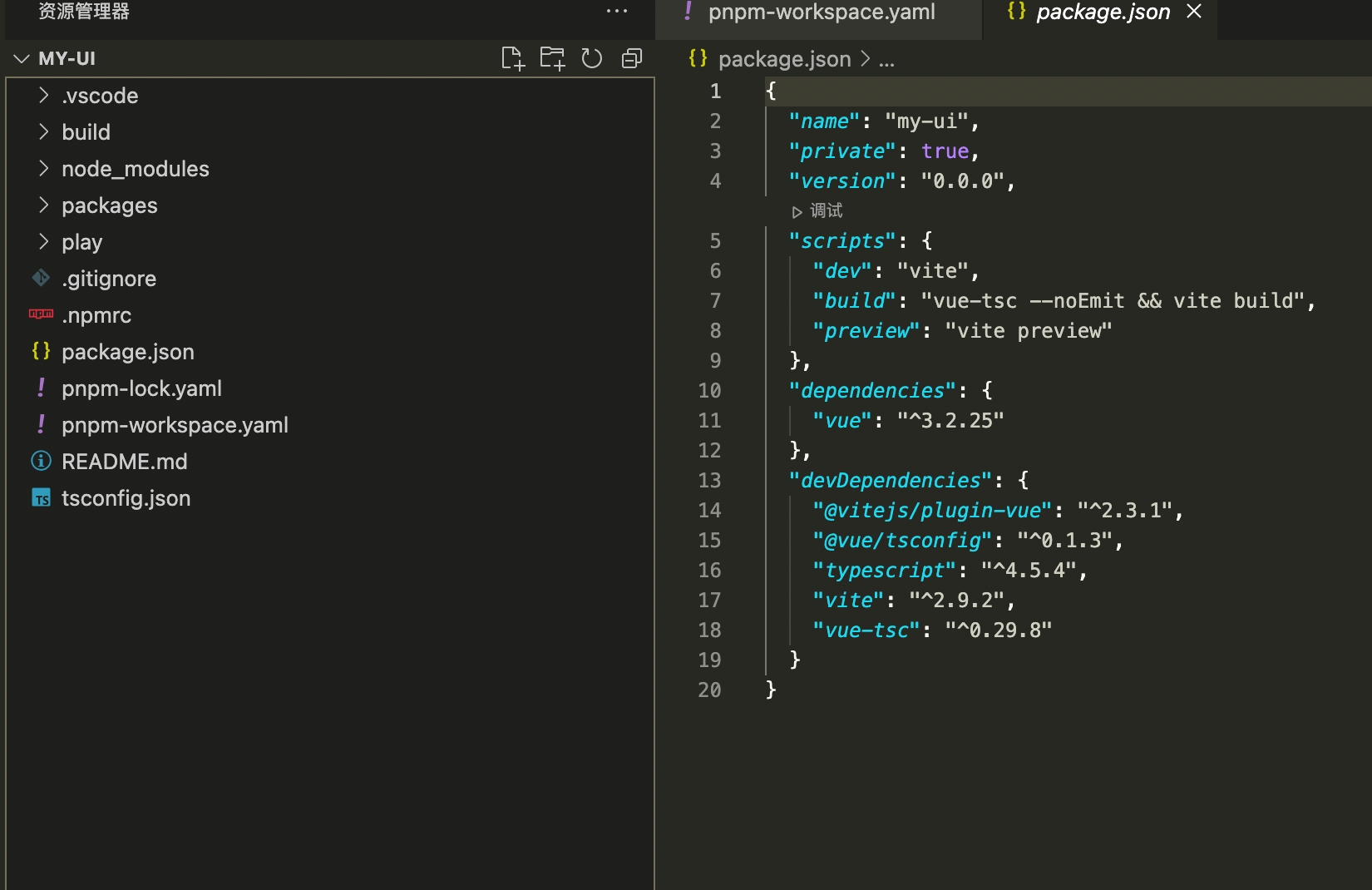Click the breadcrumb ellipsis after package.json
This screenshot has height=890, width=1372.
click(887, 60)
